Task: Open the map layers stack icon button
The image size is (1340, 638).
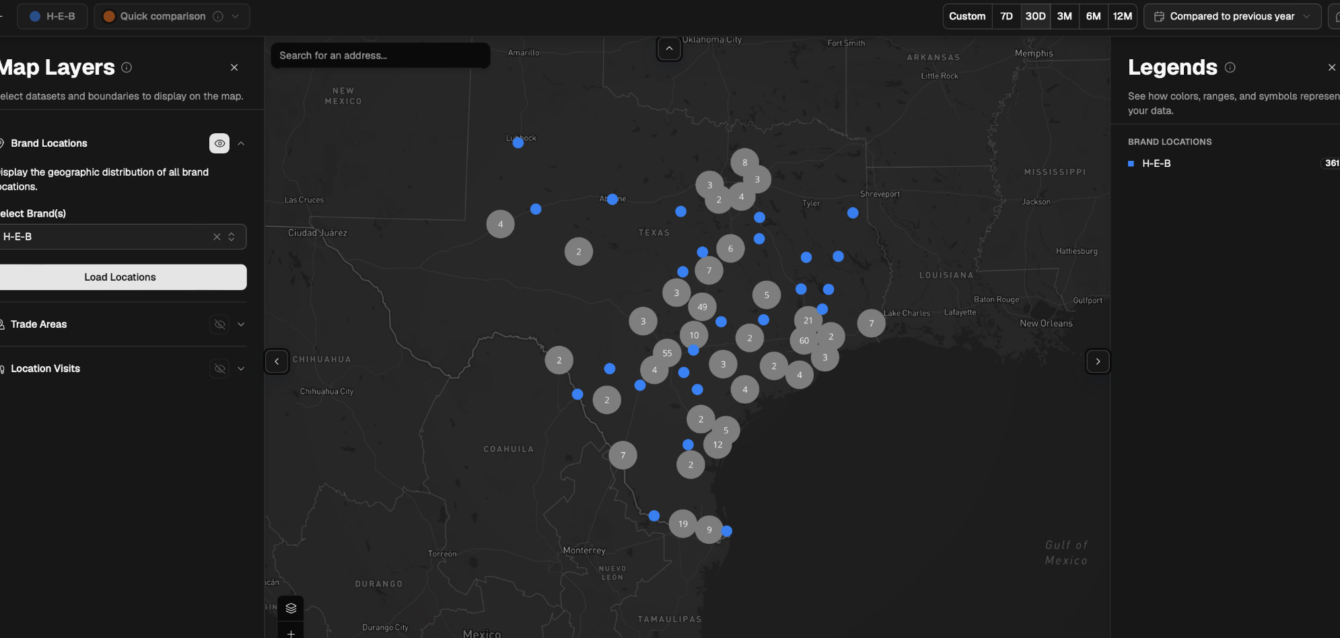Action: click(291, 608)
